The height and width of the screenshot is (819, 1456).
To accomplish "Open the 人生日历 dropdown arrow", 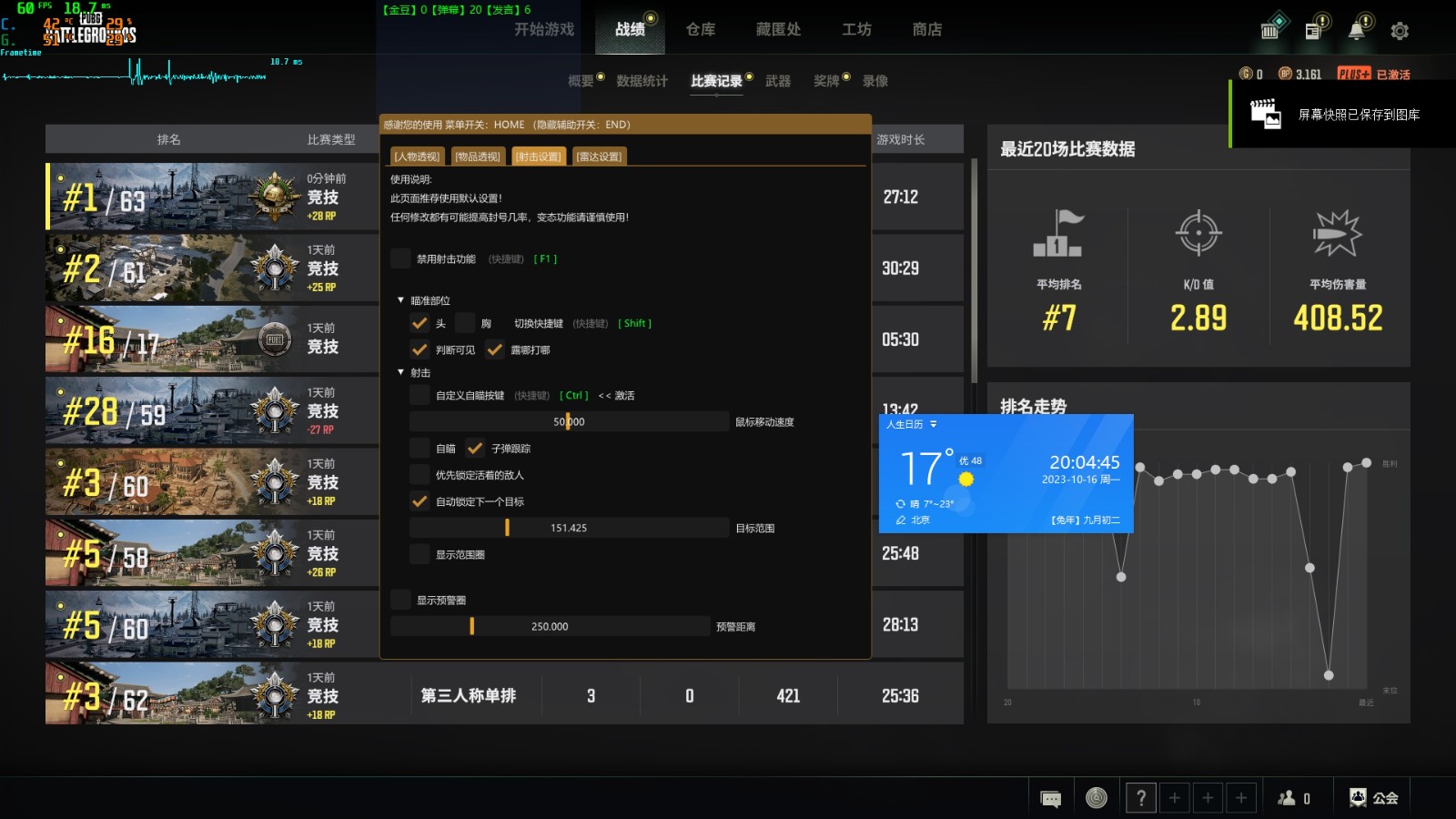I will [933, 425].
